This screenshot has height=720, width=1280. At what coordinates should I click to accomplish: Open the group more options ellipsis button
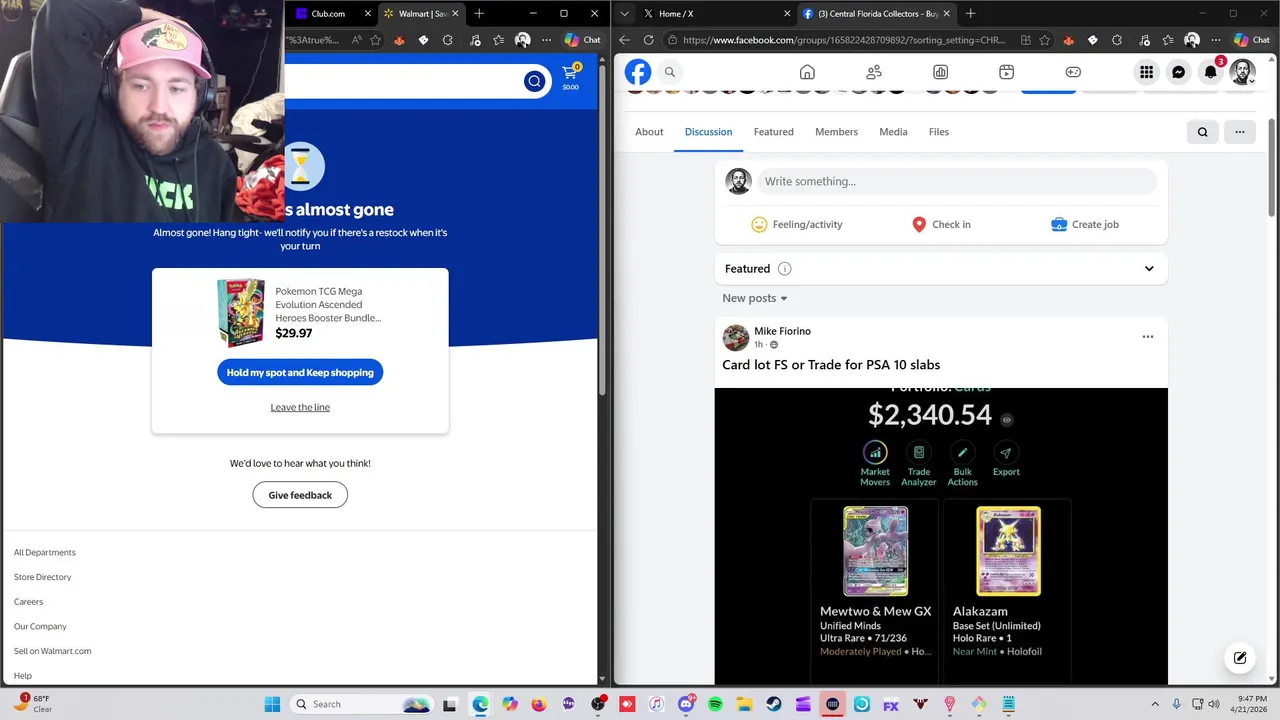1239,132
